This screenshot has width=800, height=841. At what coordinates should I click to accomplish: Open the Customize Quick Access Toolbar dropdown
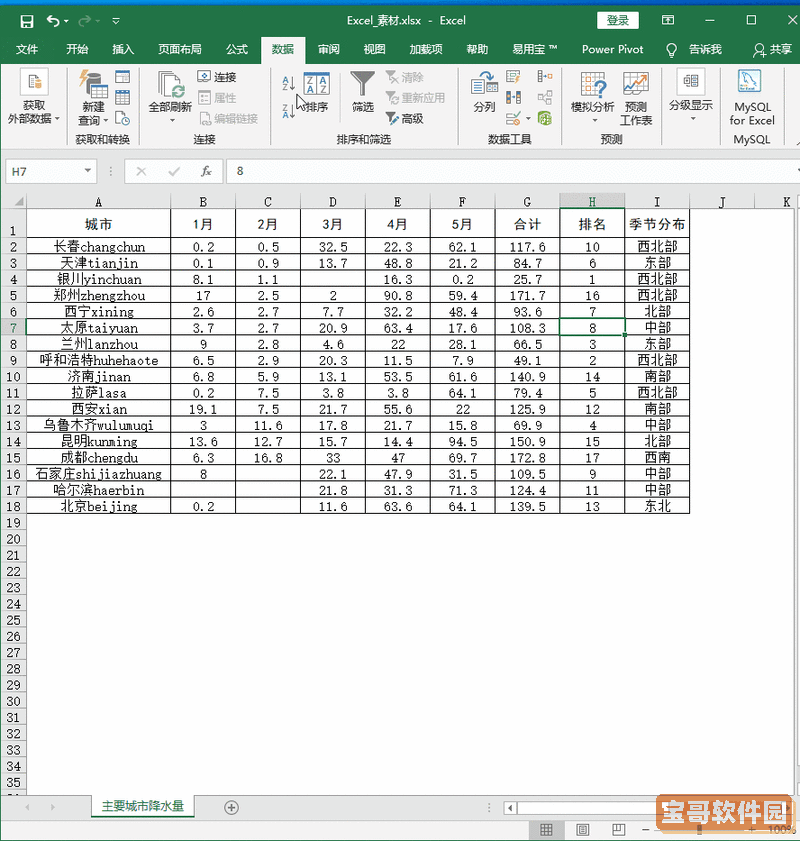(116, 21)
